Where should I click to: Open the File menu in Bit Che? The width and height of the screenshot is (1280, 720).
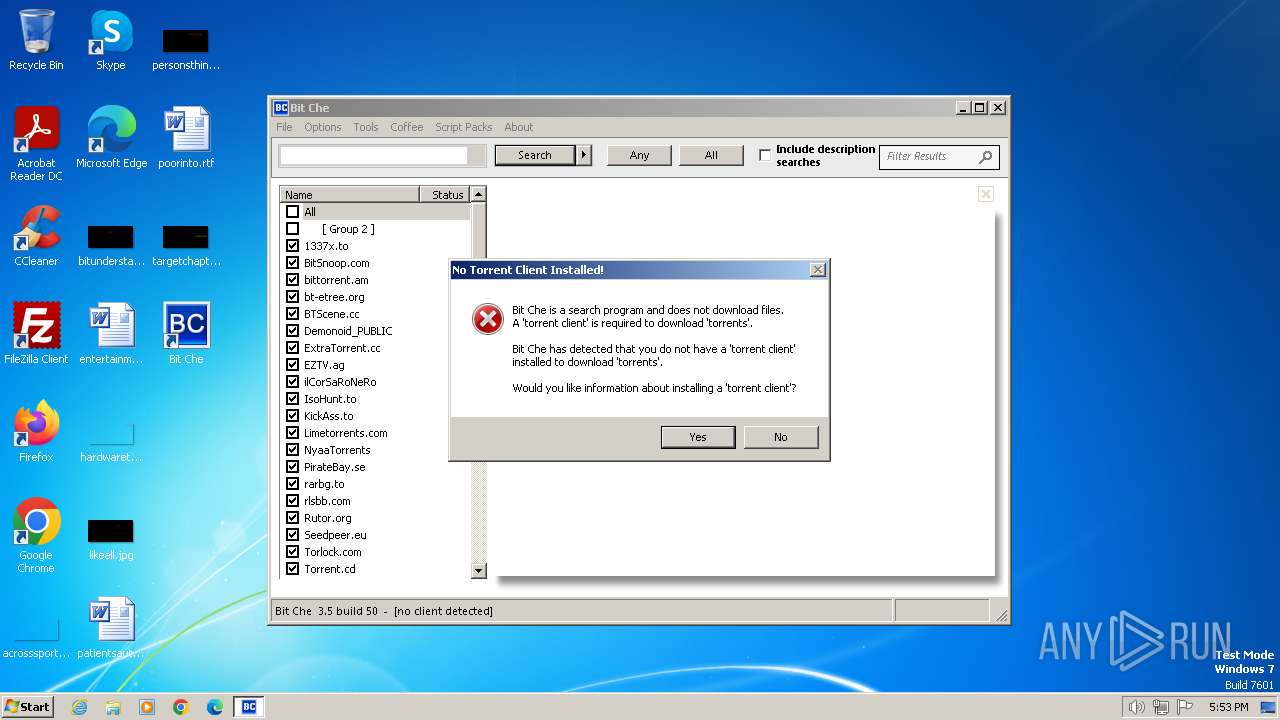tap(284, 127)
